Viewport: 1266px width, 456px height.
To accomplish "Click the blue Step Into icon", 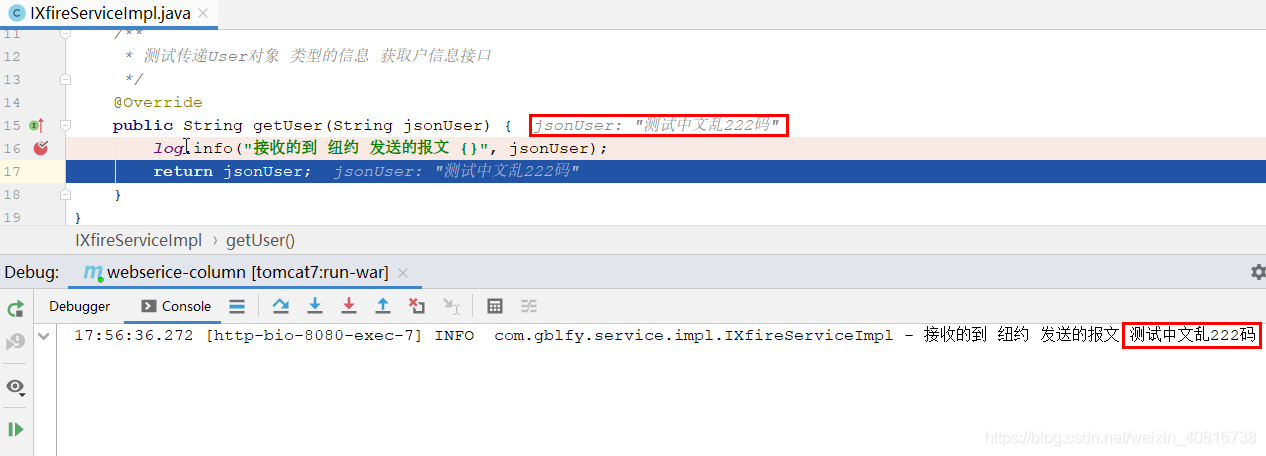I will pos(315,305).
